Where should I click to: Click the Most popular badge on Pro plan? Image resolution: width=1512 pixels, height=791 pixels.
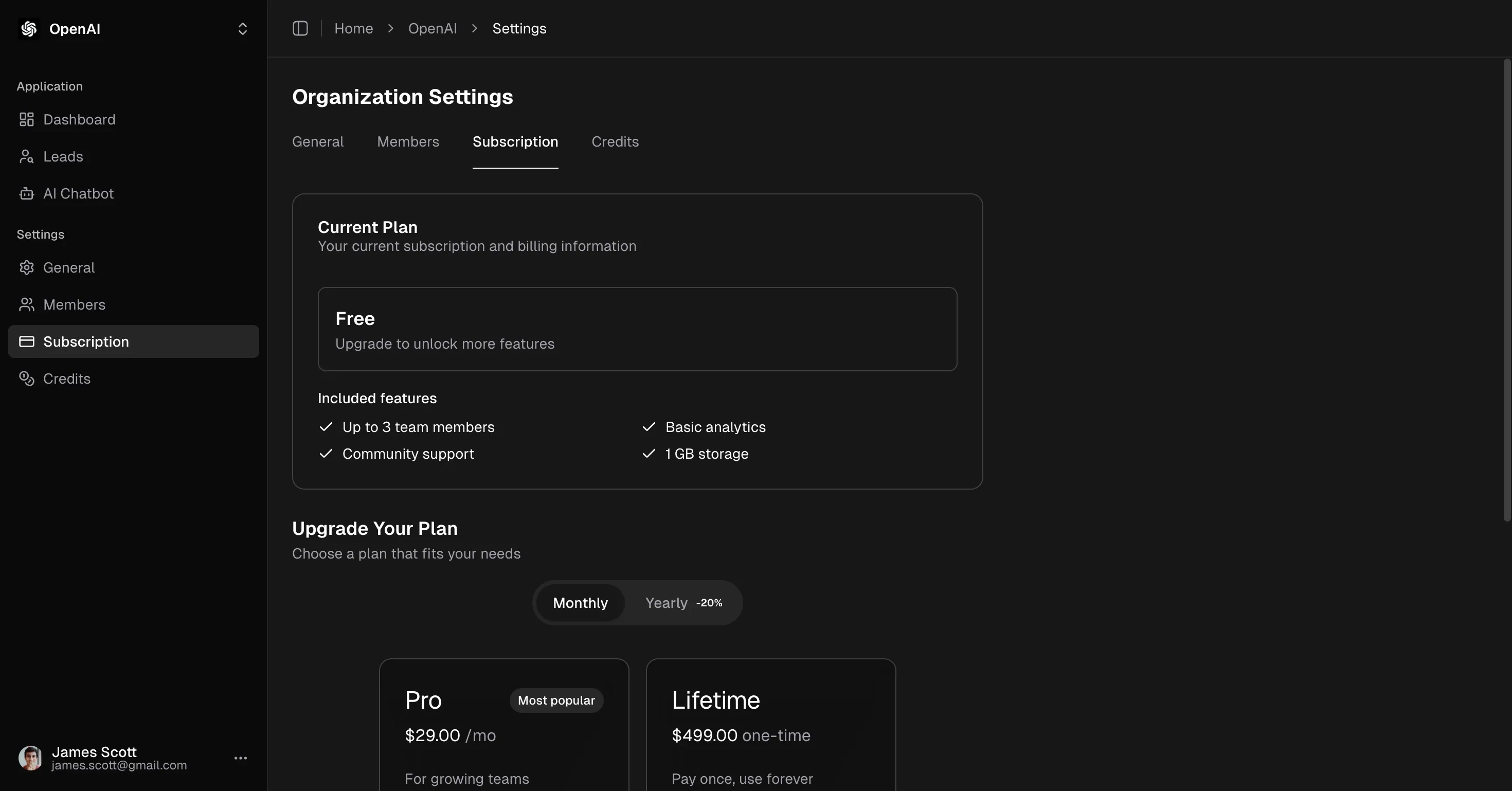point(555,699)
